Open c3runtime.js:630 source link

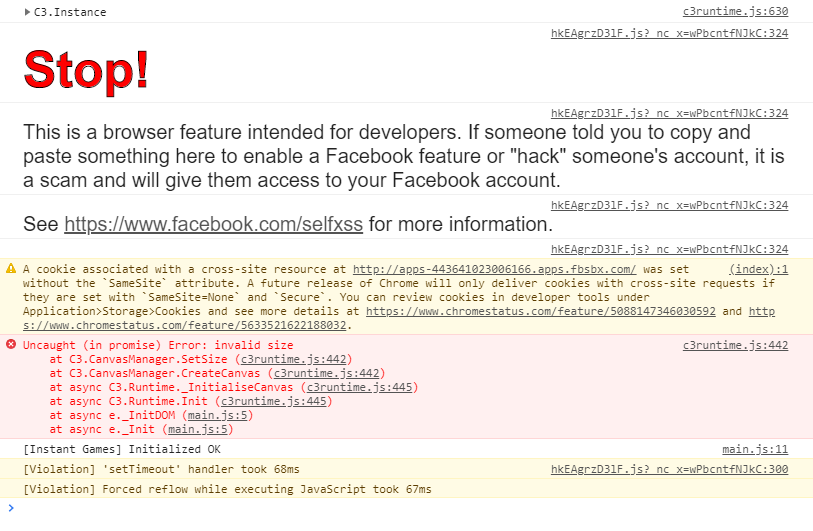click(735, 11)
